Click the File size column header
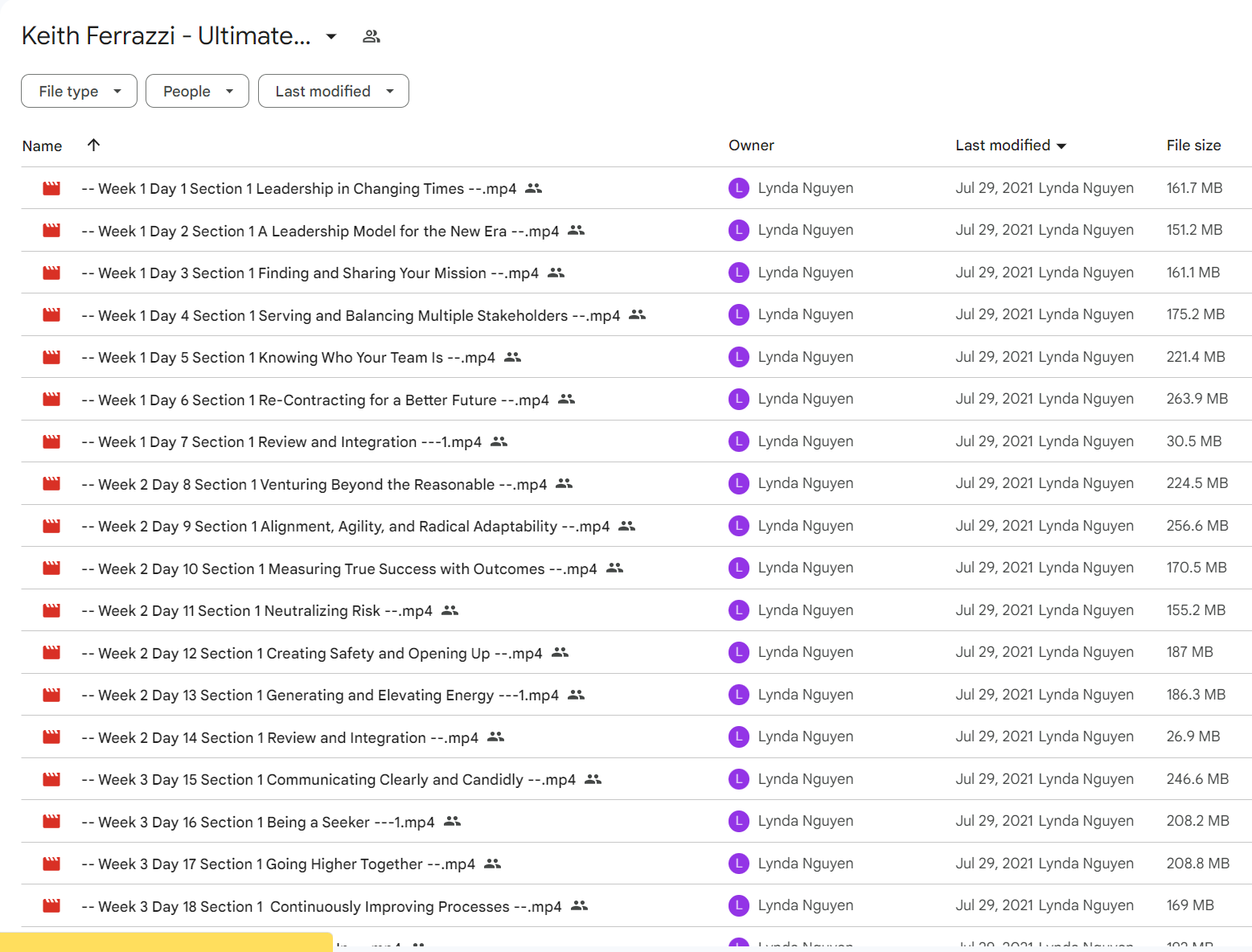1252x952 pixels. [1193, 146]
